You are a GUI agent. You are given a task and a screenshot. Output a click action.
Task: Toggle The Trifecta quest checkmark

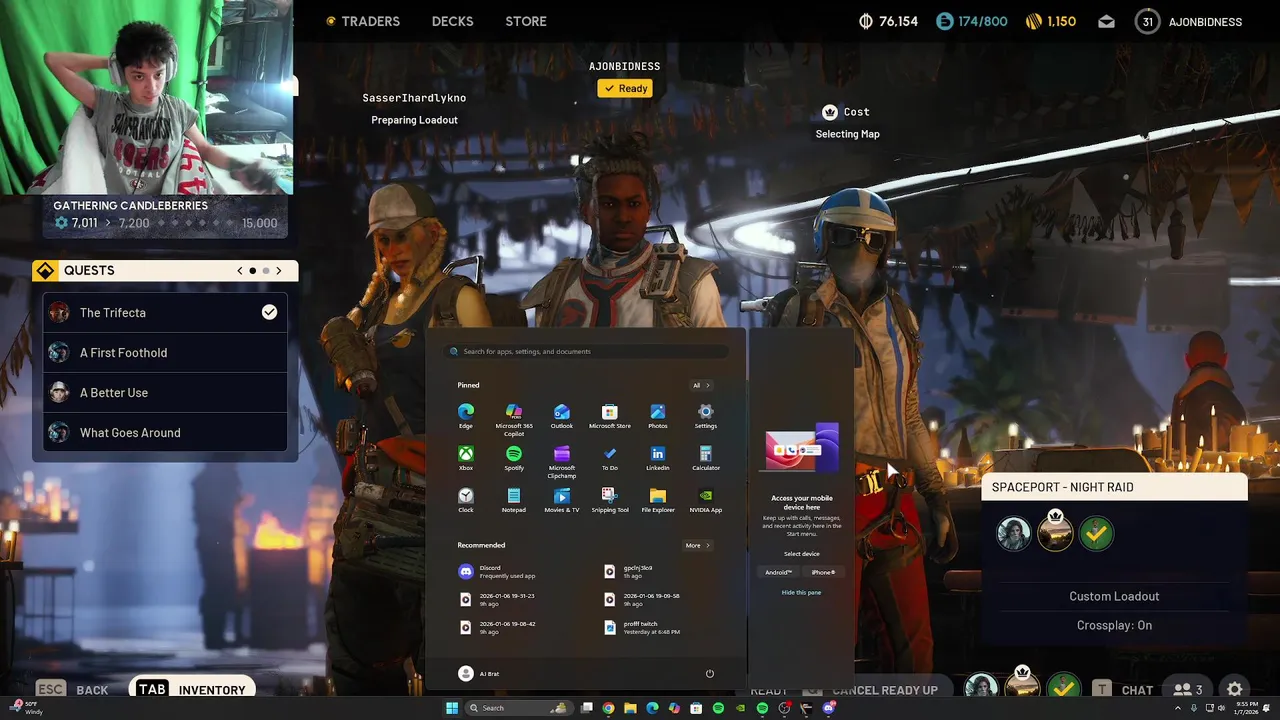pyautogui.click(x=269, y=312)
